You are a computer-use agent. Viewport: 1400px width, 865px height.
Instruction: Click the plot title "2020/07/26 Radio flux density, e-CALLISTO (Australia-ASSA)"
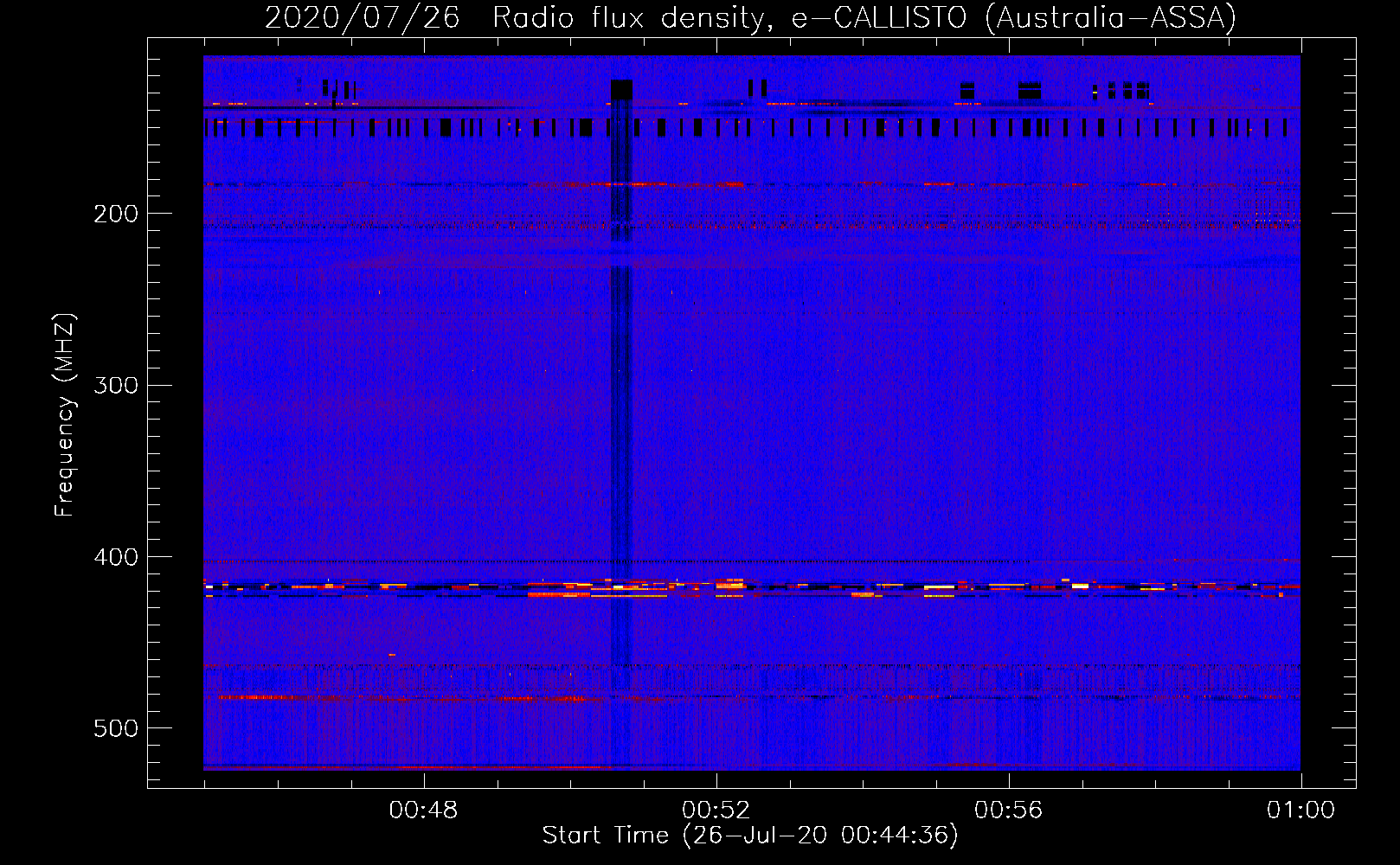(750, 17)
